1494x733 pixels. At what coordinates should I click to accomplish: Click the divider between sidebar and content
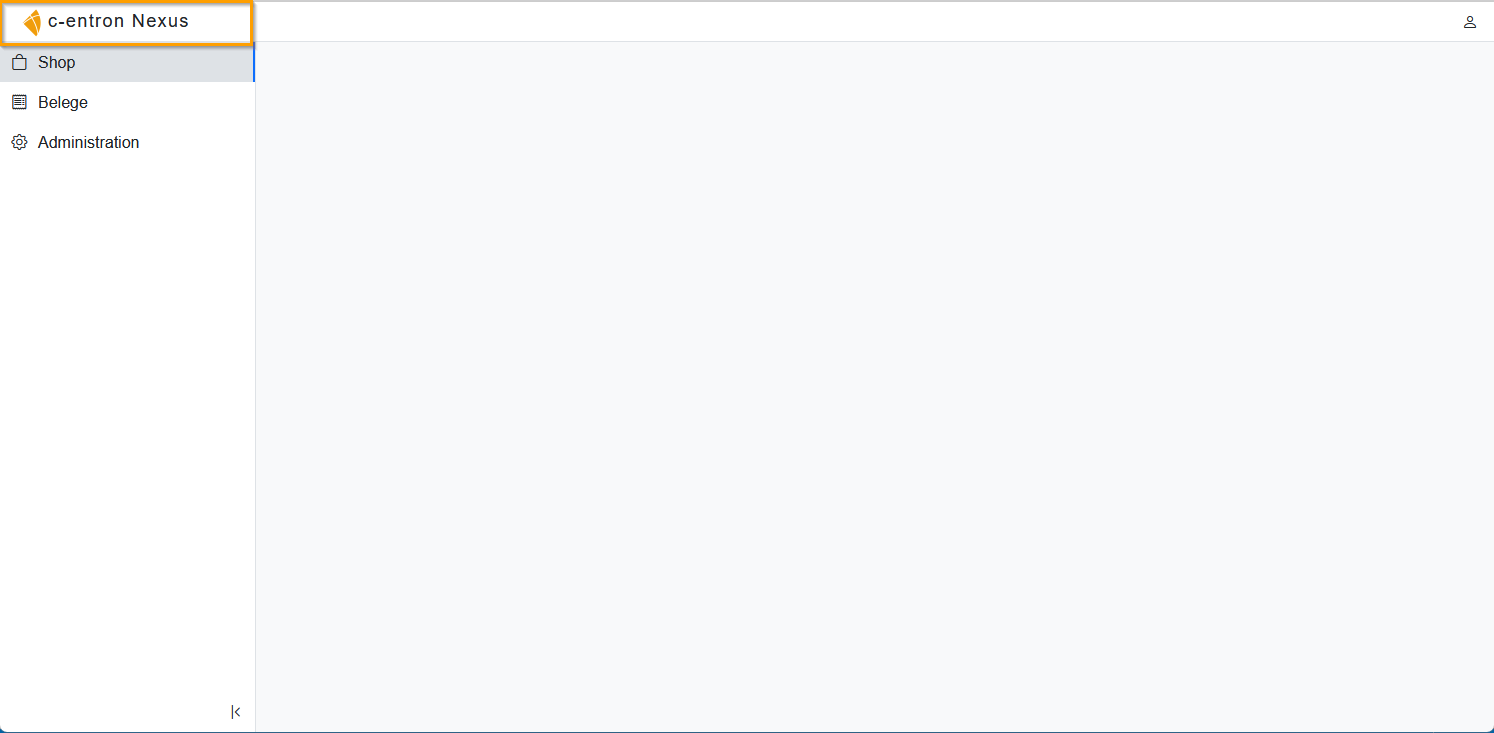(255, 400)
